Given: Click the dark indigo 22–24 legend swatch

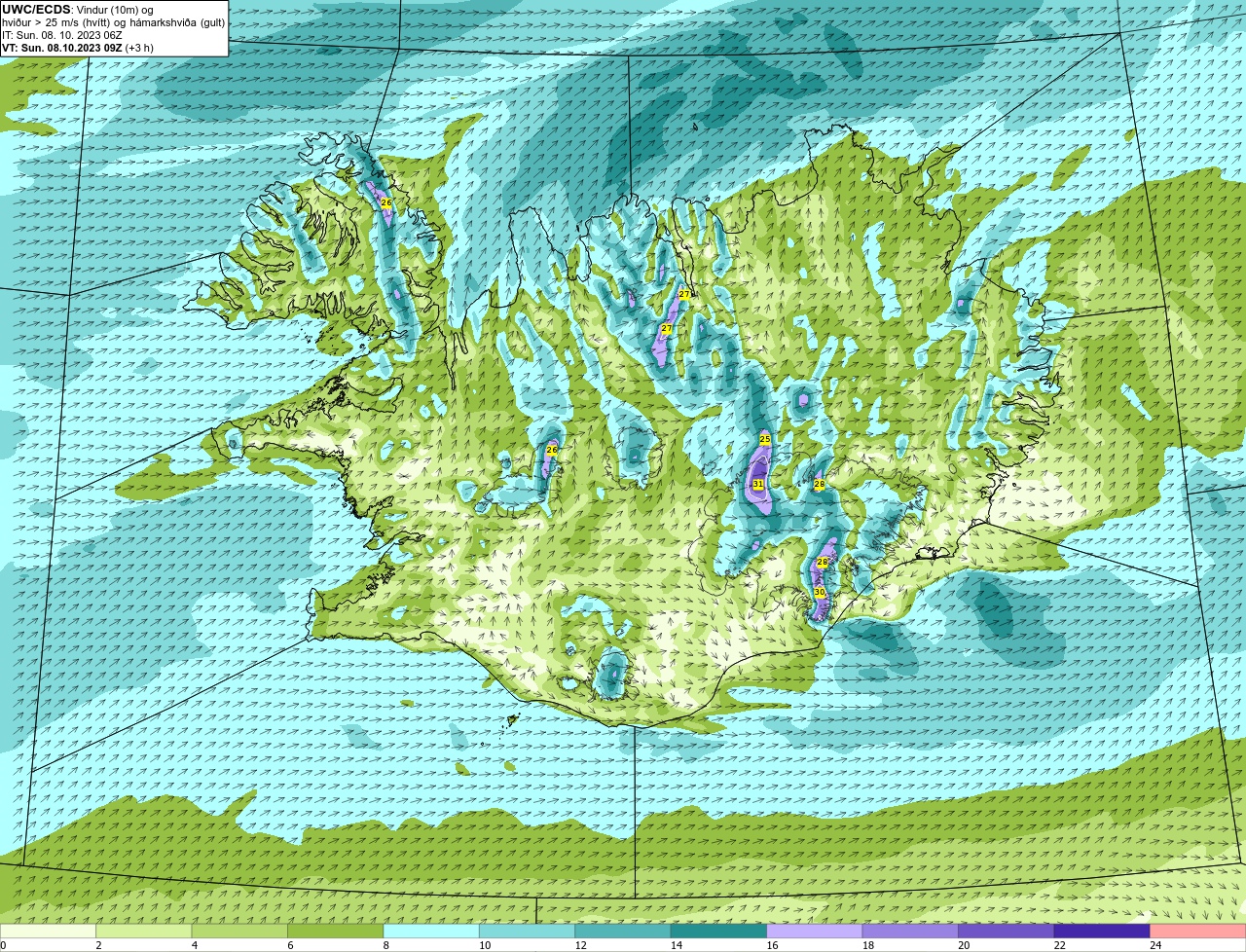Looking at the screenshot, I should click(x=1104, y=931).
